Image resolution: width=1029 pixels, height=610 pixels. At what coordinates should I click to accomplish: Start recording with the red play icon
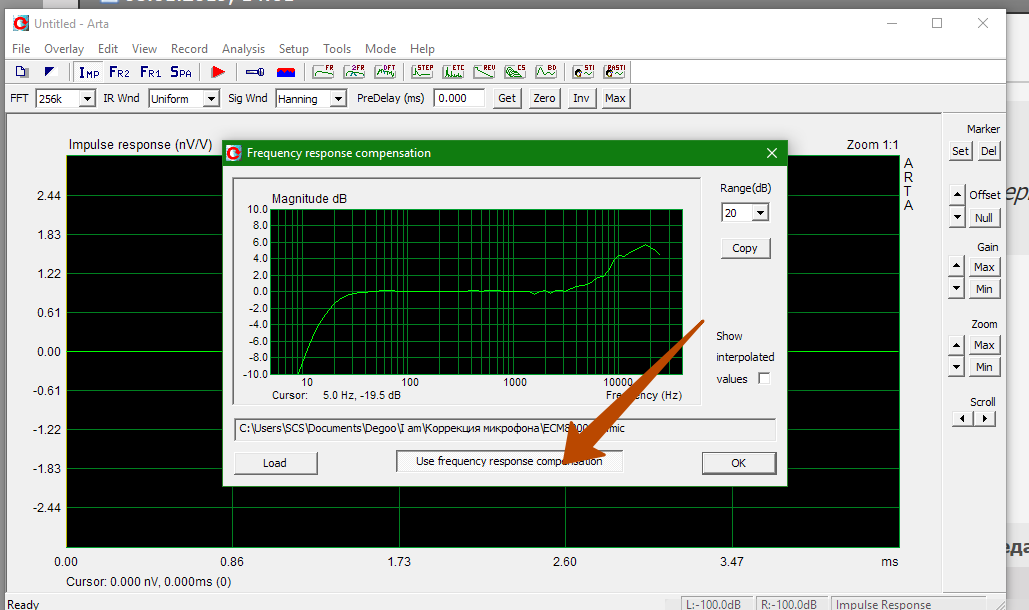pyautogui.click(x=218, y=72)
